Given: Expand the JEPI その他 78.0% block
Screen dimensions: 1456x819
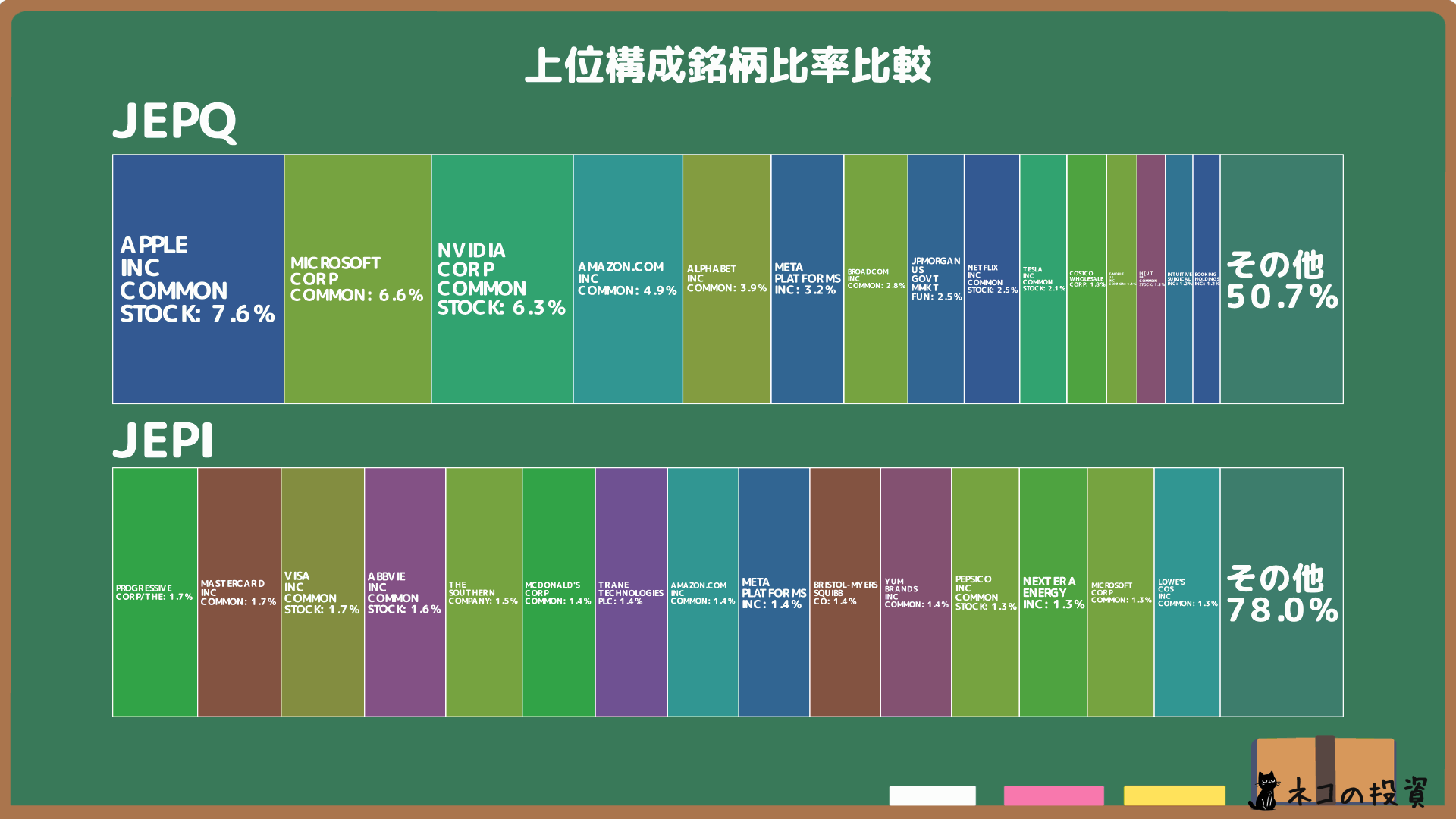Looking at the screenshot, I should tap(1282, 591).
